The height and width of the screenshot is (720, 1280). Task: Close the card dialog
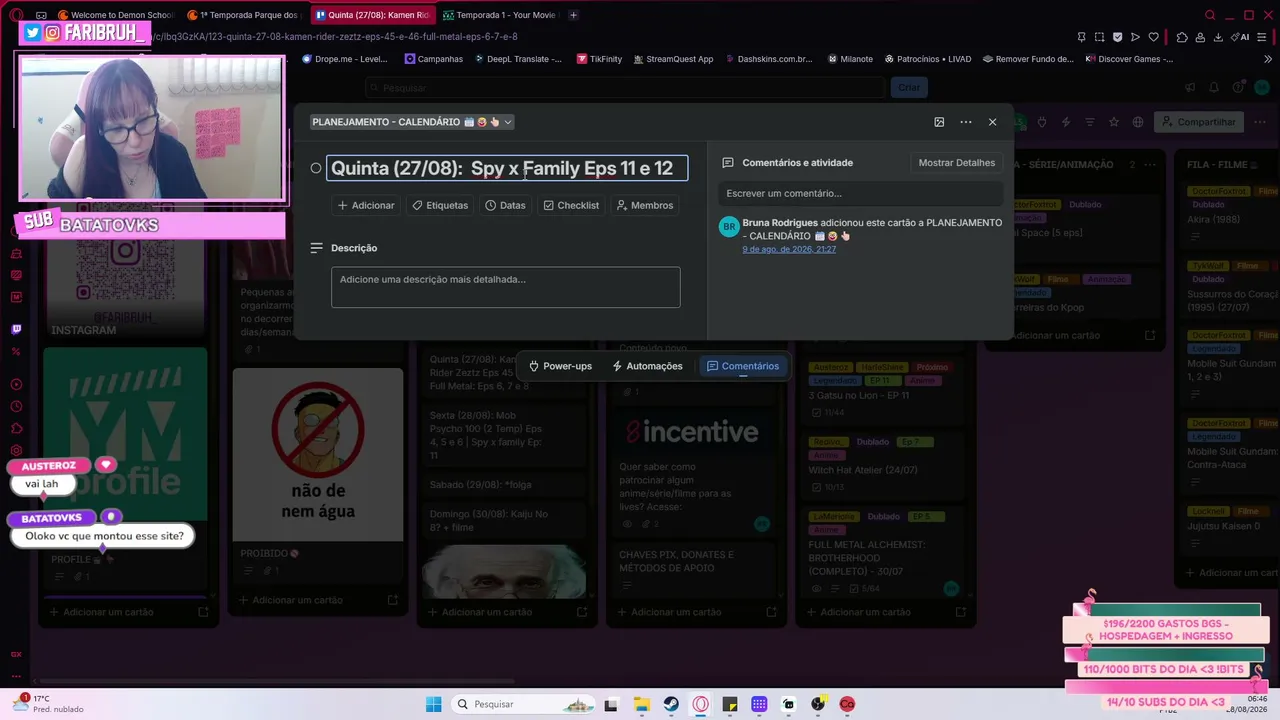click(x=992, y=122)
